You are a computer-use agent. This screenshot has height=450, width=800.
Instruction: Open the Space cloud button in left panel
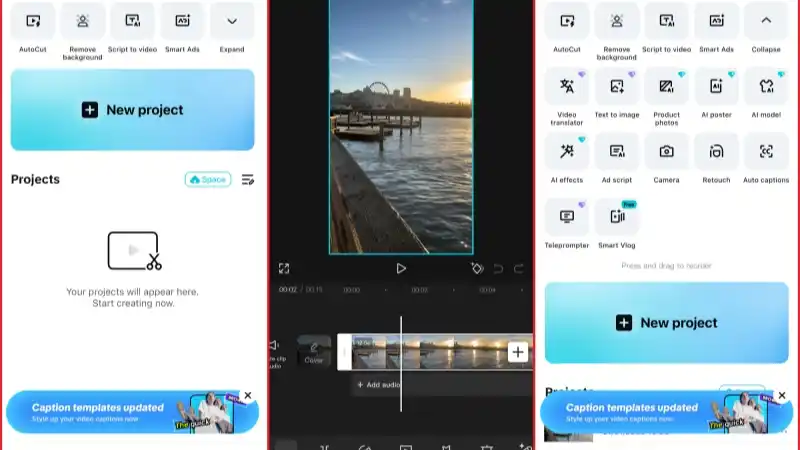click(208, 180)
